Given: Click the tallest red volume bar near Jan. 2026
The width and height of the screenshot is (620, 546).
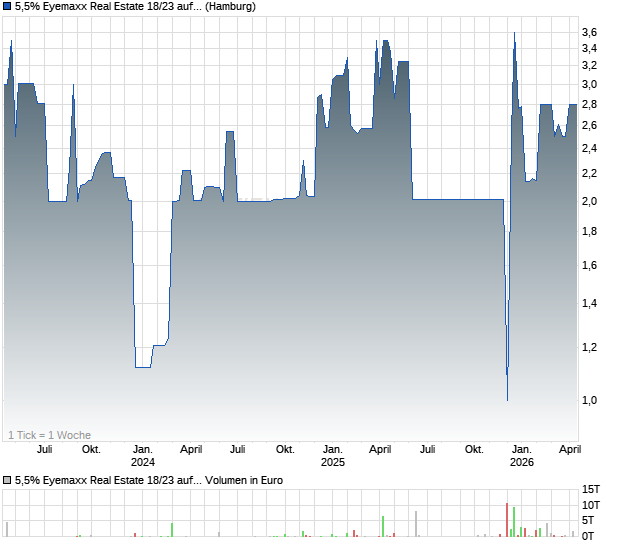Looking at the screenshot, I should (x=507, y=520).
